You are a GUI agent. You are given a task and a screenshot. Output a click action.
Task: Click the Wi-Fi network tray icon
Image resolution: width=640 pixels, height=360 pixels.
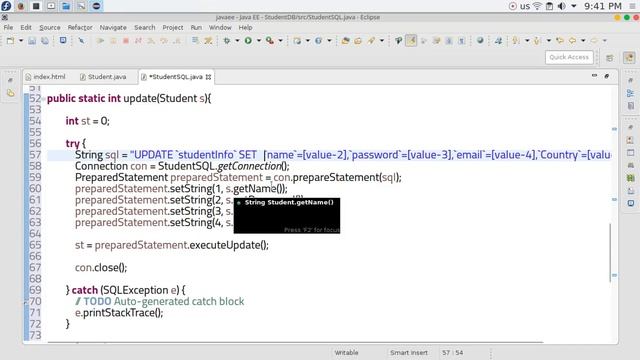(538, 6)
